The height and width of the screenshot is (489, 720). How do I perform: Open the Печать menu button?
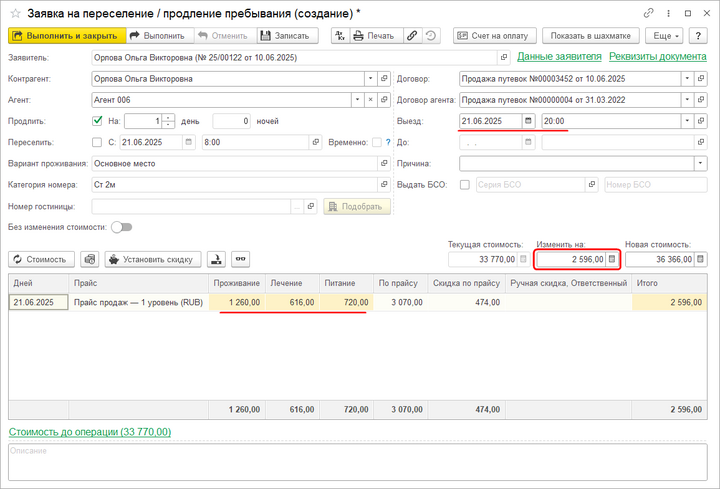pyautogui.click(x=379, y=35)
